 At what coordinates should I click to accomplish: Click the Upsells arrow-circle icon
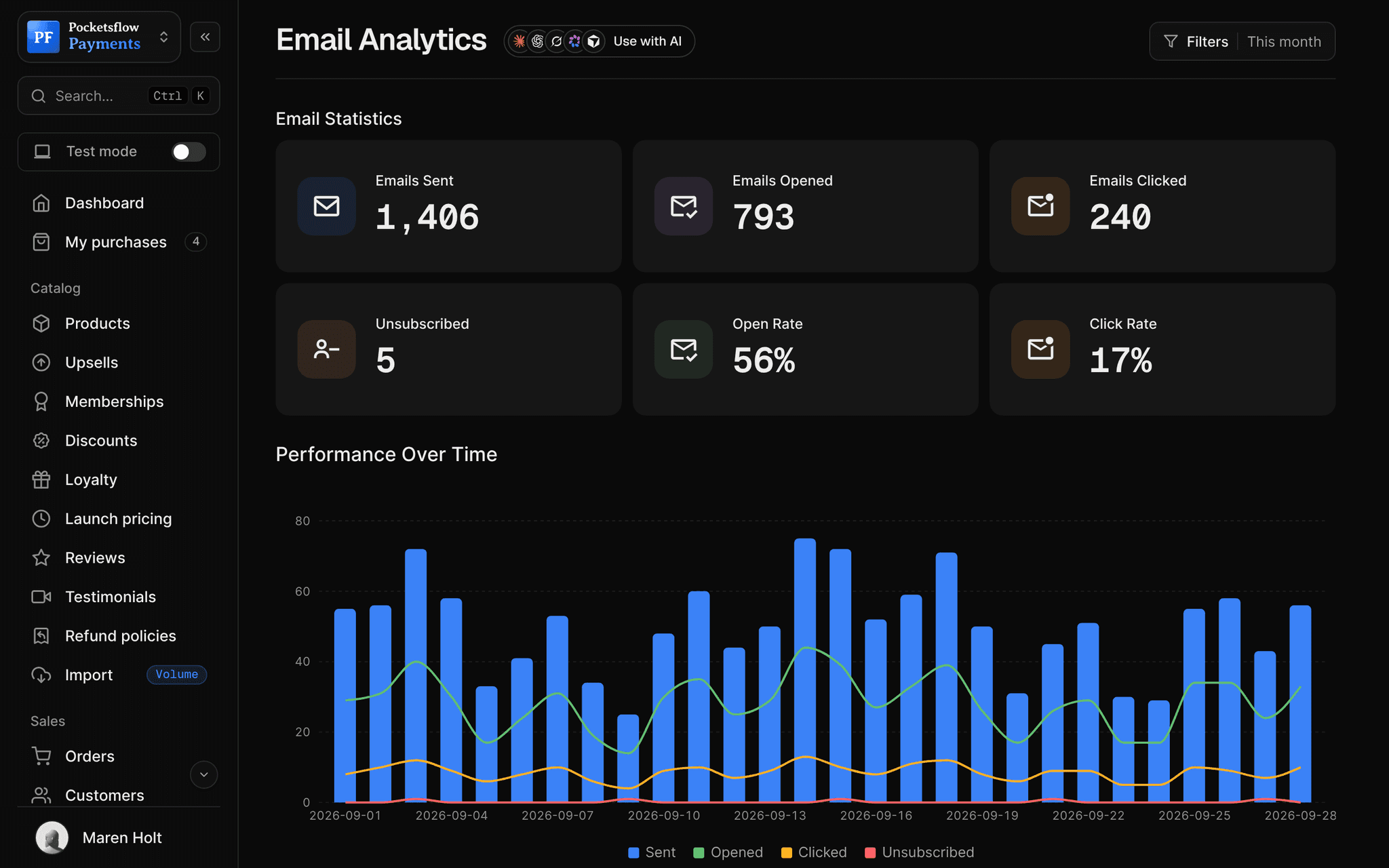[41, 363]
